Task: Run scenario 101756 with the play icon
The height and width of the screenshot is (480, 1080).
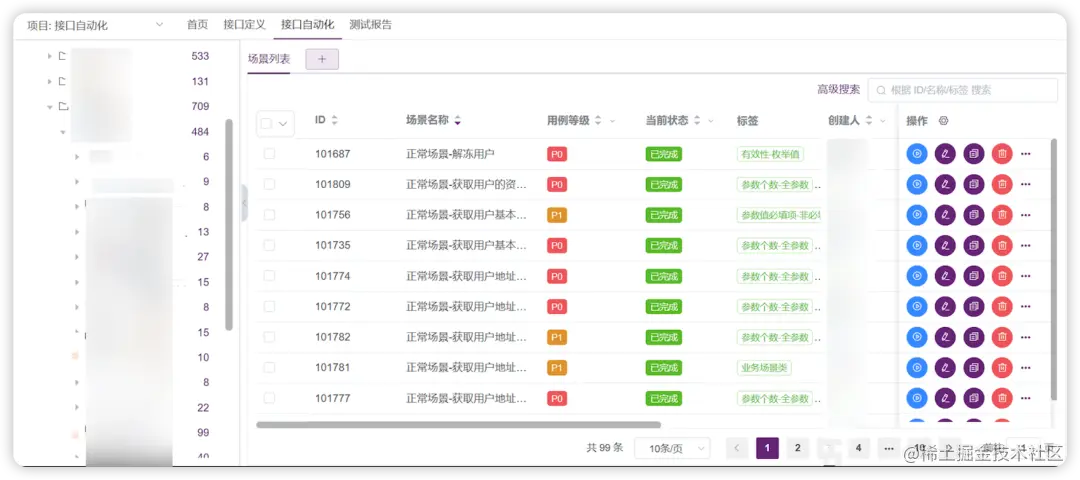Action: click(917, 215)
